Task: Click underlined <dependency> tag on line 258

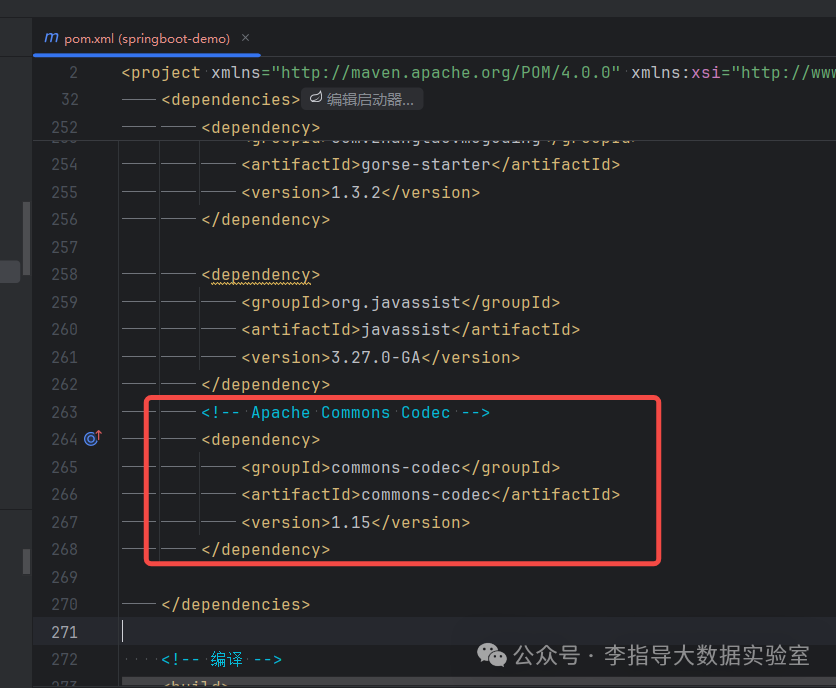Action: [261, 275]
